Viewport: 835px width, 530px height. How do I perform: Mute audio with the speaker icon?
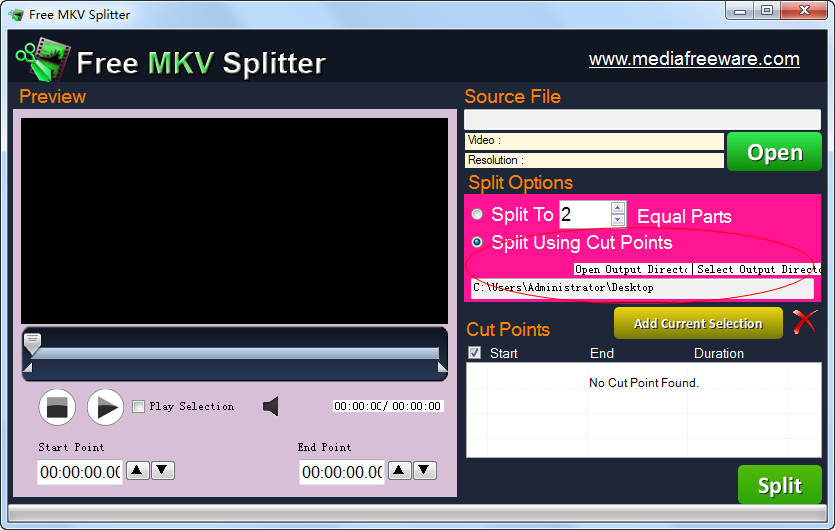[271, 406]
